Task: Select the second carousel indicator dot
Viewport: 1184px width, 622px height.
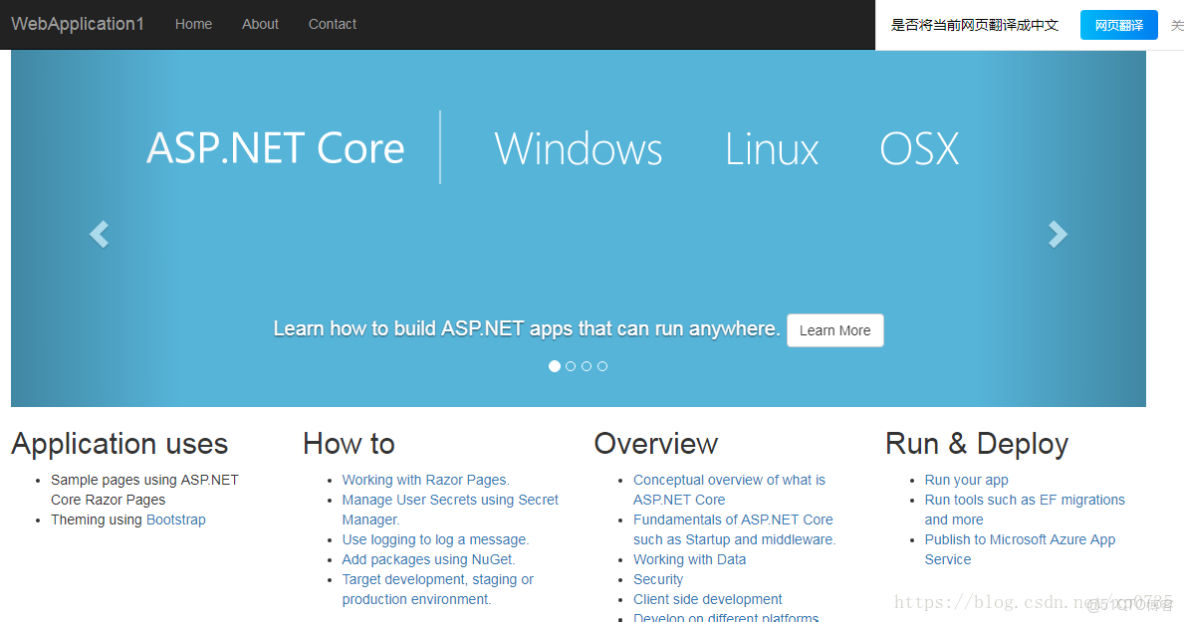Action: [x=570, y=366]
